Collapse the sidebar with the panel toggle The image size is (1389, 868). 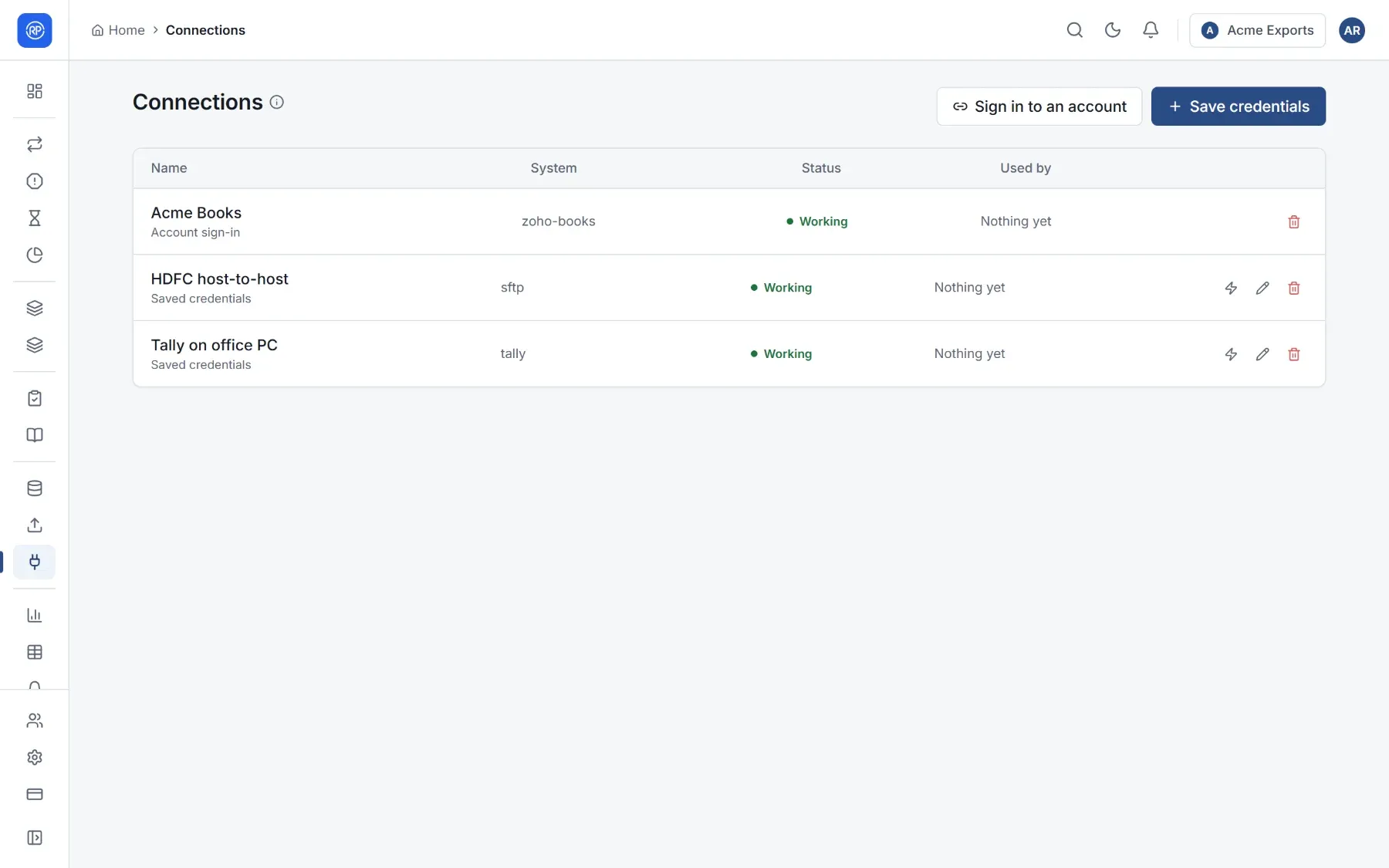click(35, 838)
